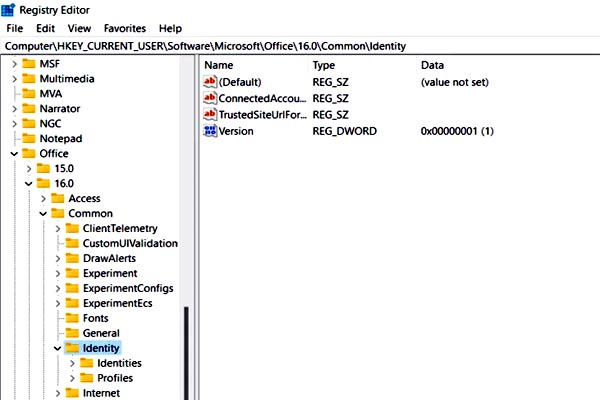Click the (Default) string value icon
Viewport: 600px width, 400px height.
[210, 82]
